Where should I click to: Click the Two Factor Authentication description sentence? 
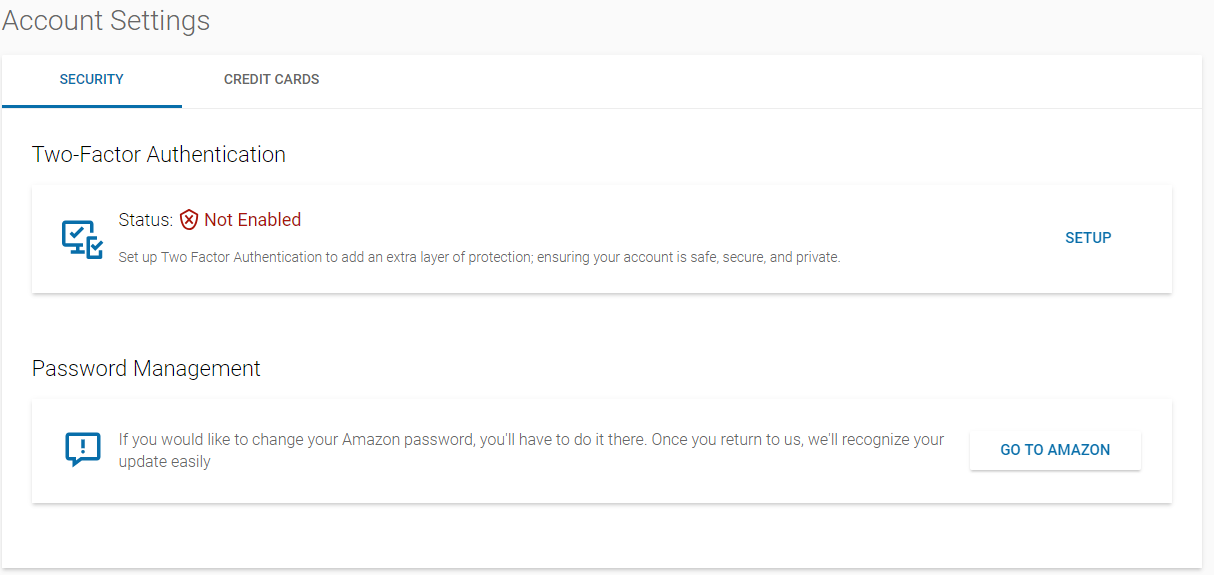point(479,257)
